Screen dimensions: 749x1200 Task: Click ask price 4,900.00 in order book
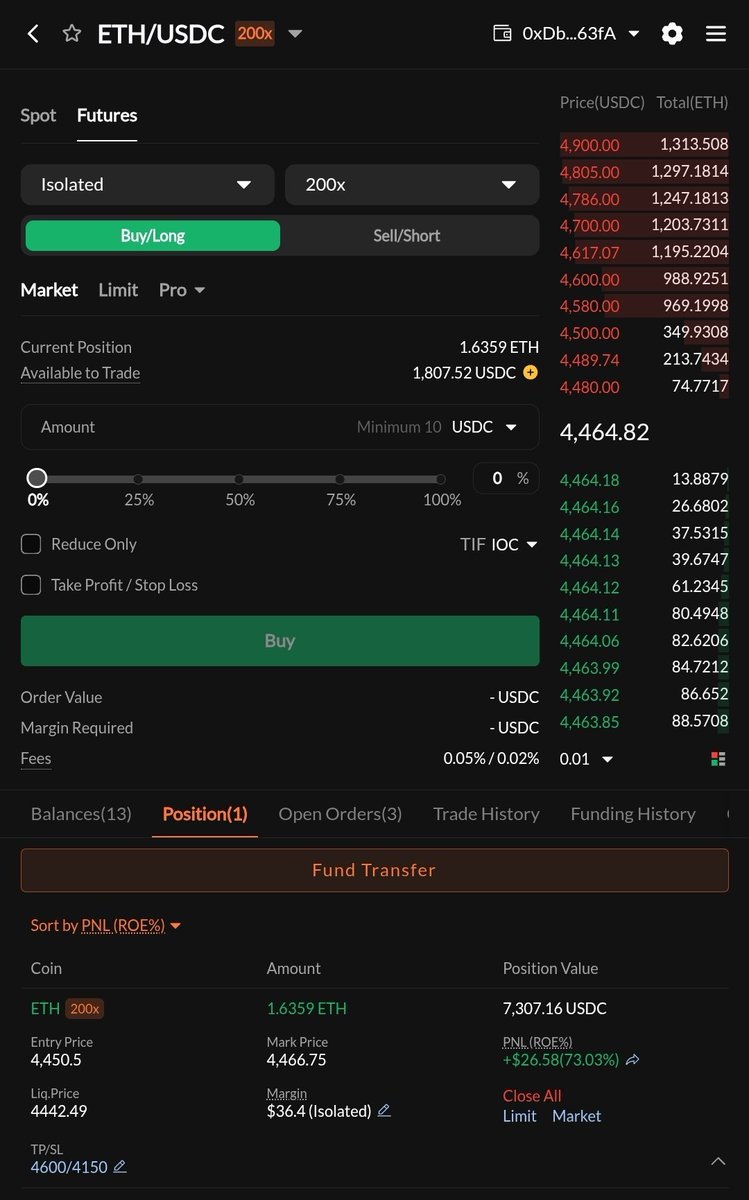tap(590, 145)
